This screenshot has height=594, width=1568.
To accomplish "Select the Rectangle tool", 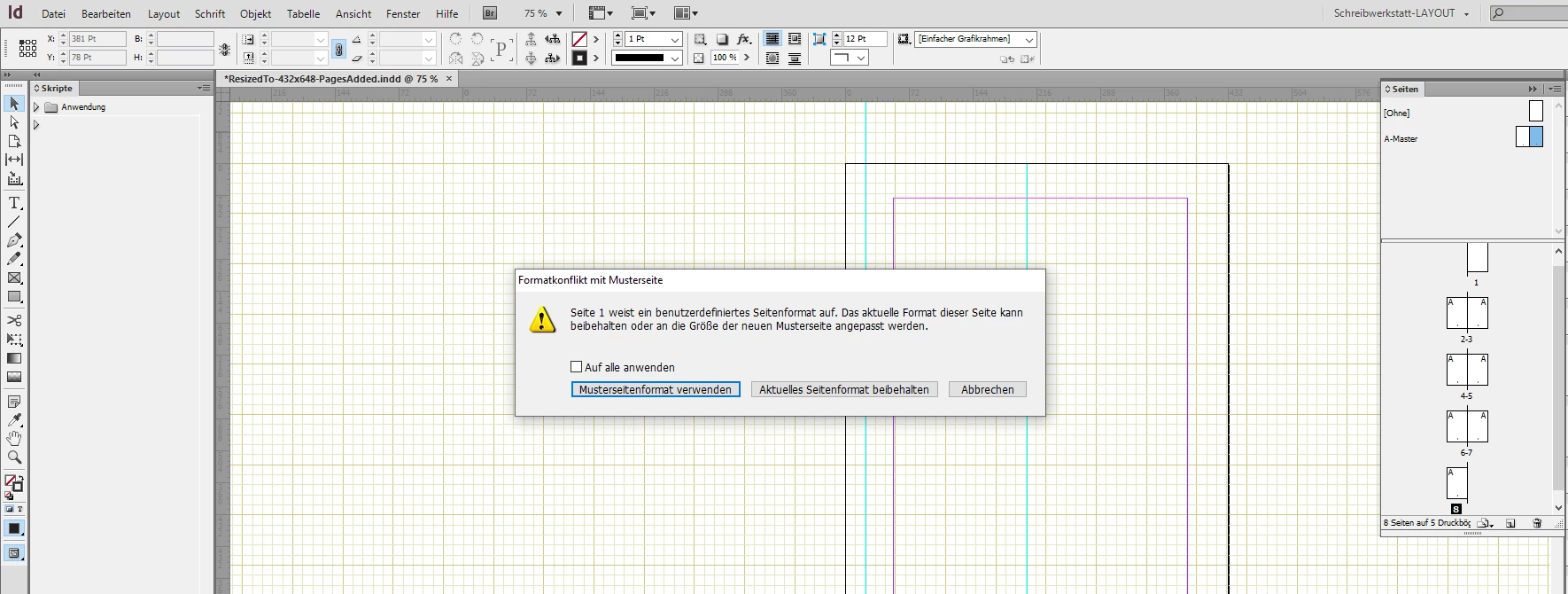I will point(14,297).
